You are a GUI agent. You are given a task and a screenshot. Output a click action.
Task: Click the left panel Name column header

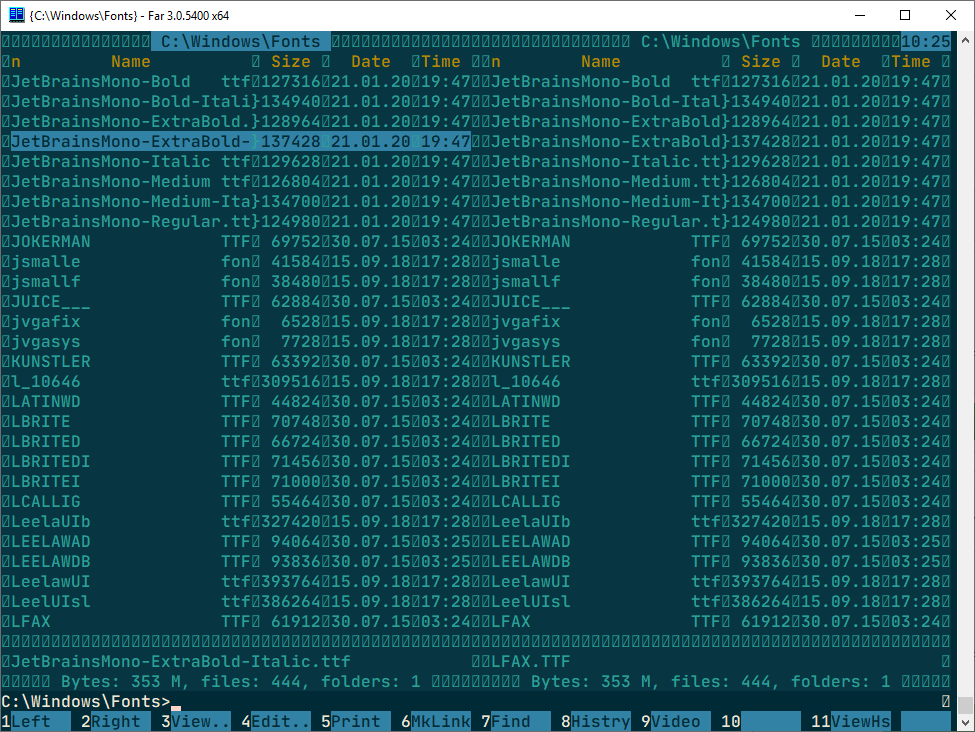pos(131,62)
